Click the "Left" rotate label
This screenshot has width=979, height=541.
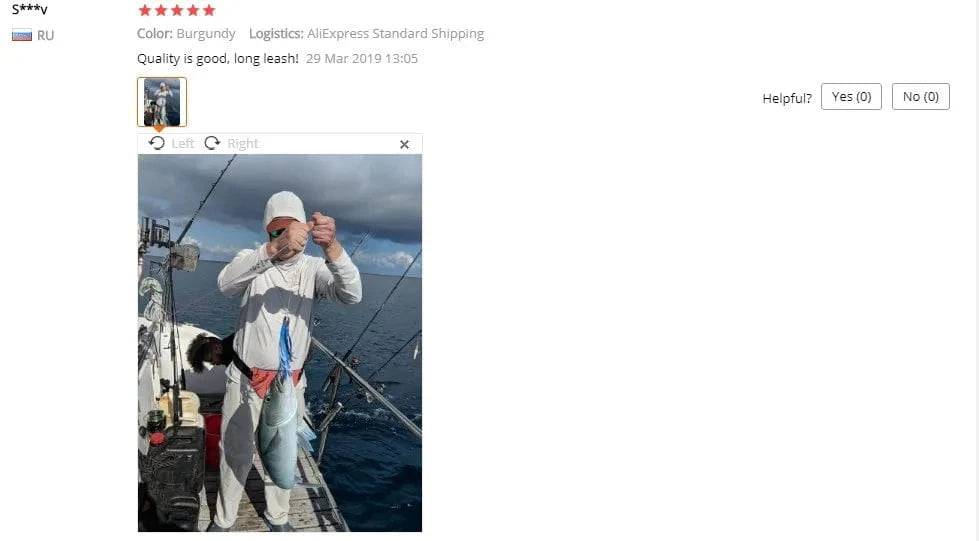183,144
